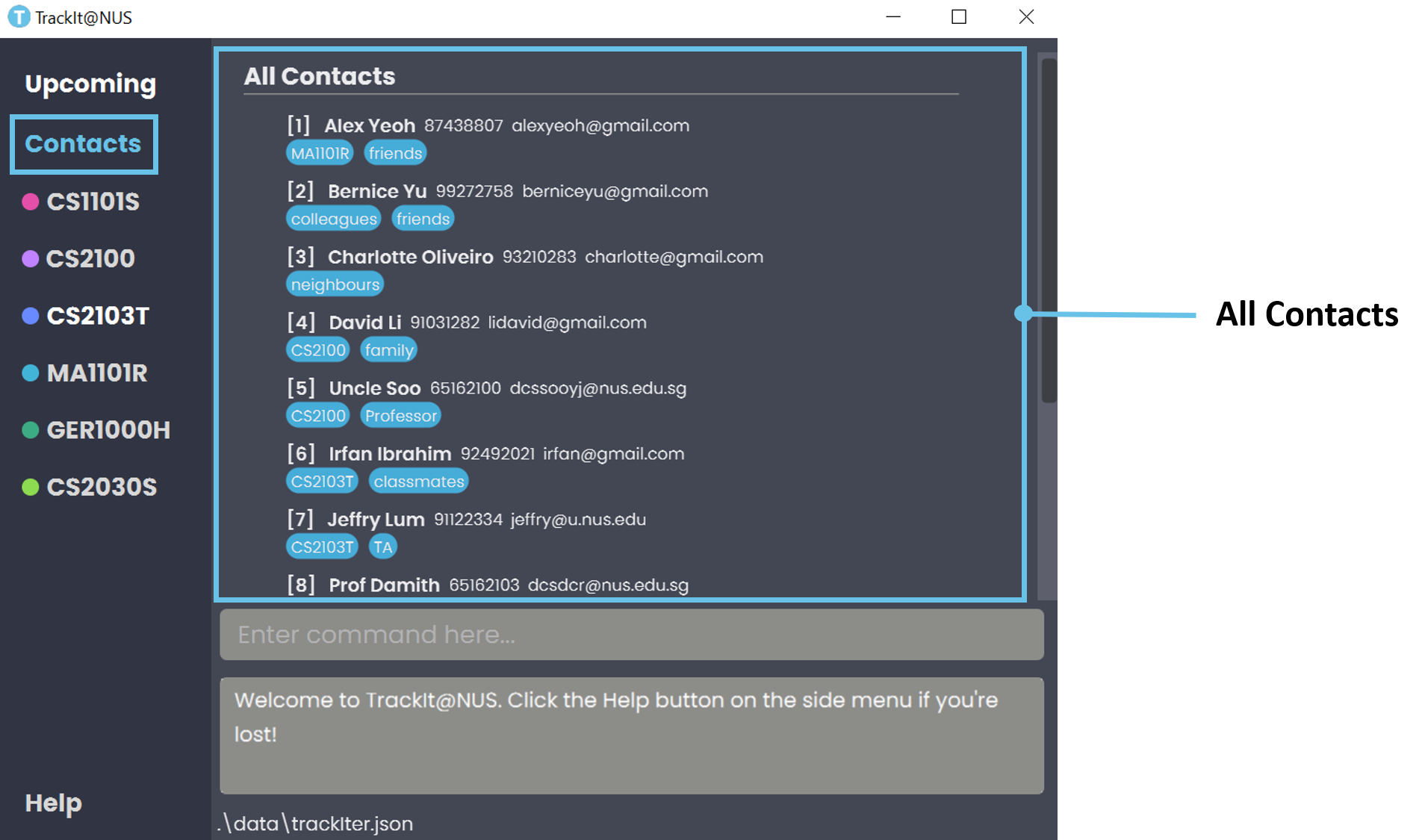Open the CS2030S module

pyautogui.click(x=102, y=487)
